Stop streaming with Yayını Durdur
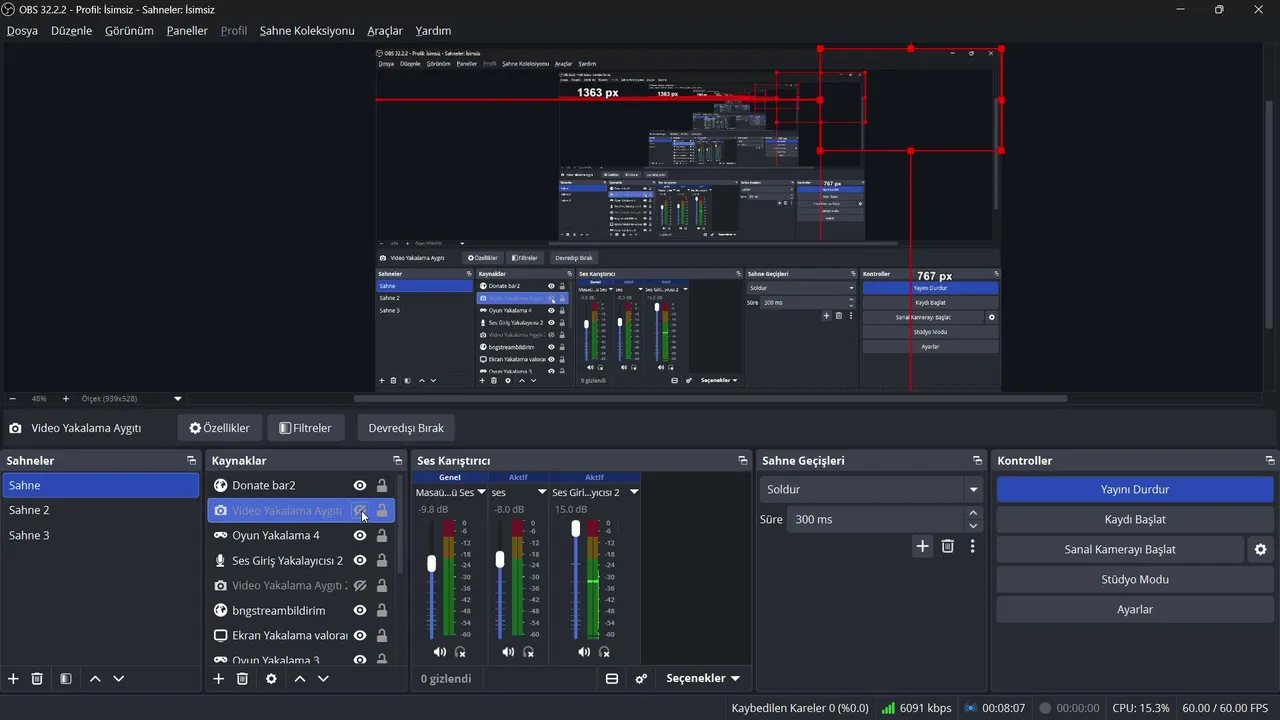1280x720 pixels. [1135, 490]
